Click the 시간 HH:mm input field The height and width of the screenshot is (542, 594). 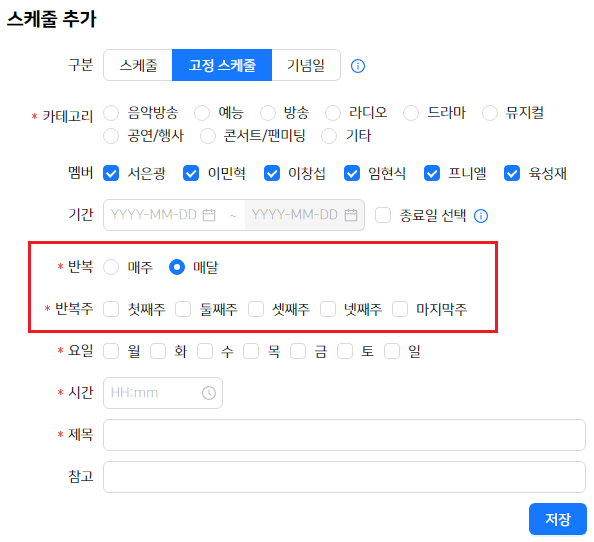click(x=163, y=393)
